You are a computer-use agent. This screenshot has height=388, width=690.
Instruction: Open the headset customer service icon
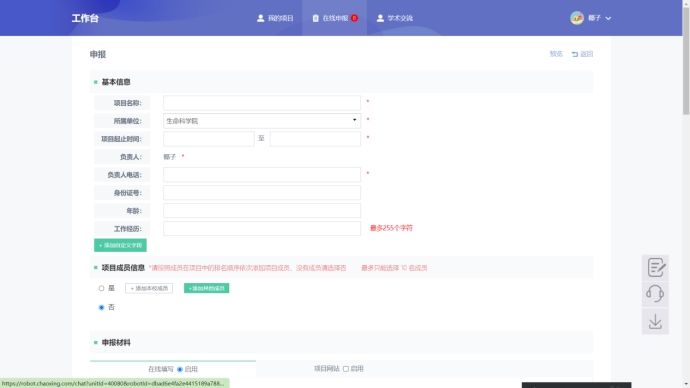click(655, 294)
